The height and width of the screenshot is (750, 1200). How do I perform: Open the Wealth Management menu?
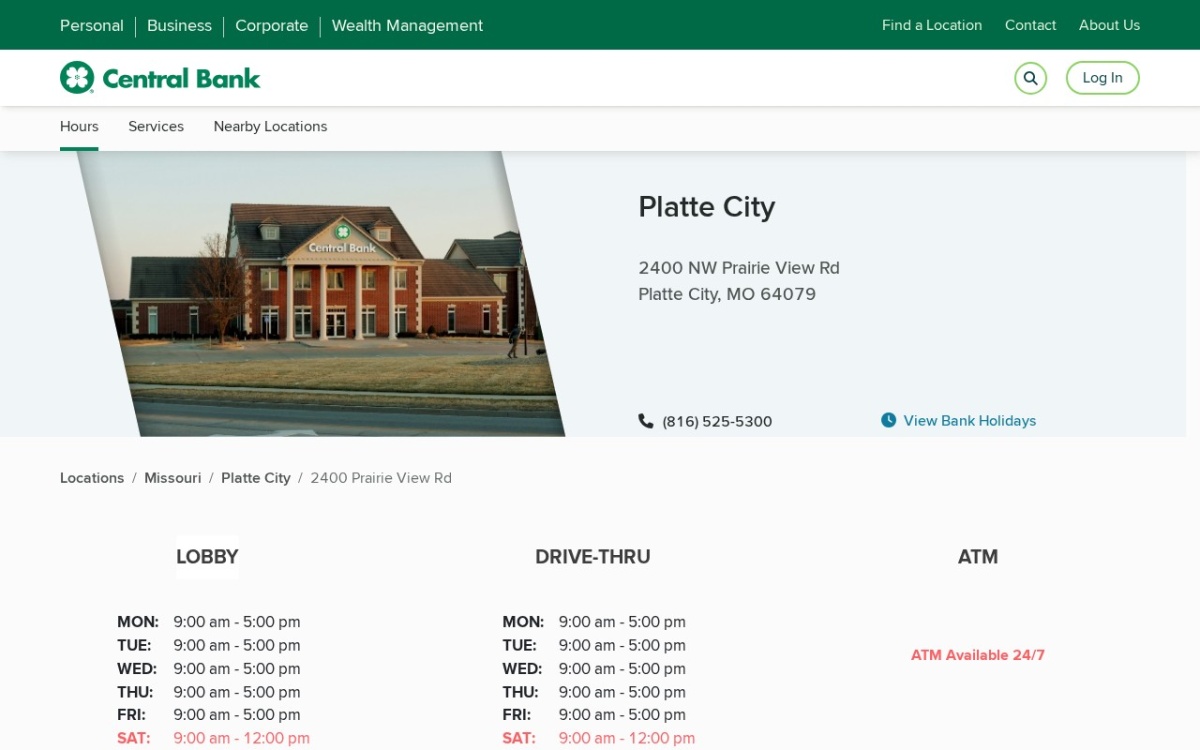[407, 26]
